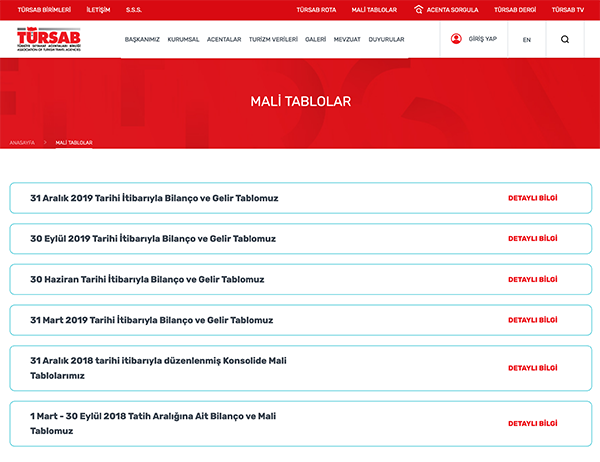
Task: Open TÜRSAB Dergi link
Action: (x=516, y=9)
